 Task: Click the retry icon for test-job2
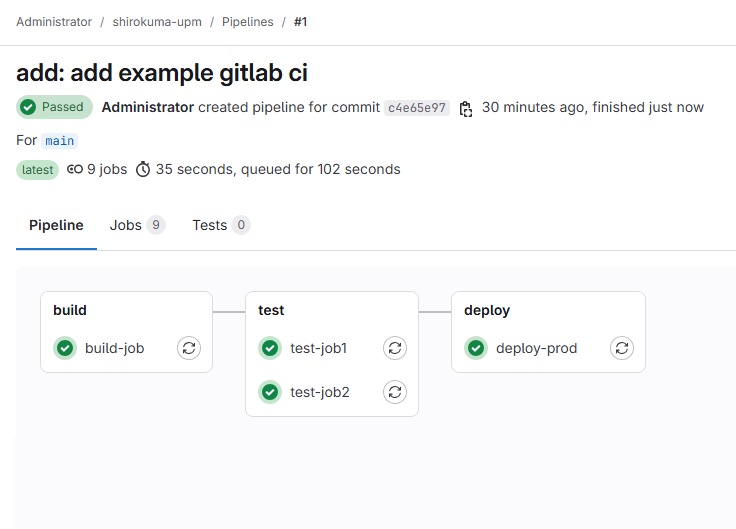[x=395, y=392]
